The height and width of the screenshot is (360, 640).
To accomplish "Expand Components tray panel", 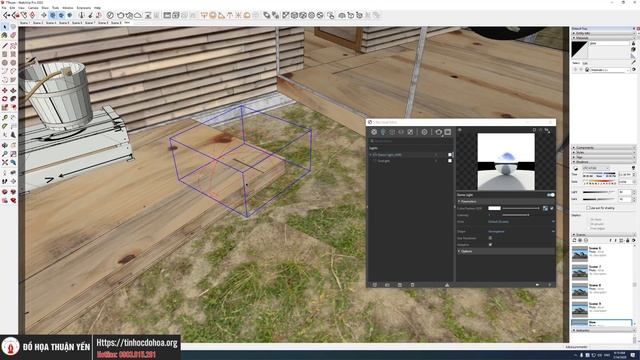I will (x=603, y=148).
